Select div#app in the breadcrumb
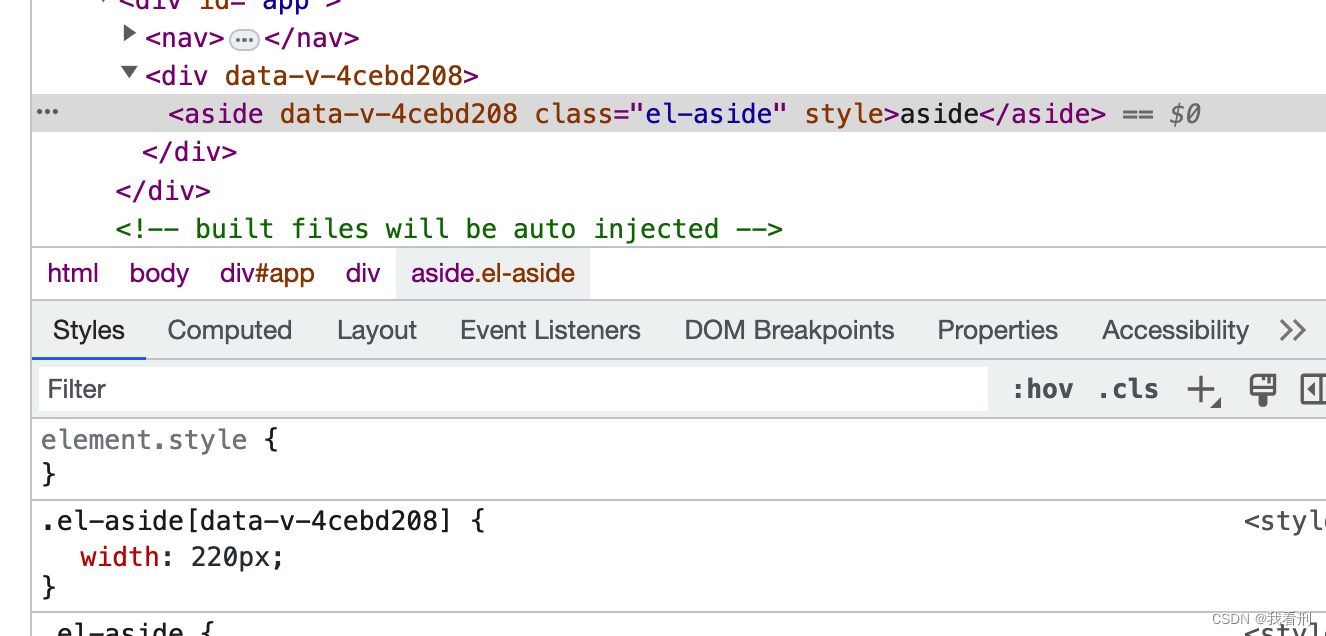 [x=267, y=274]
